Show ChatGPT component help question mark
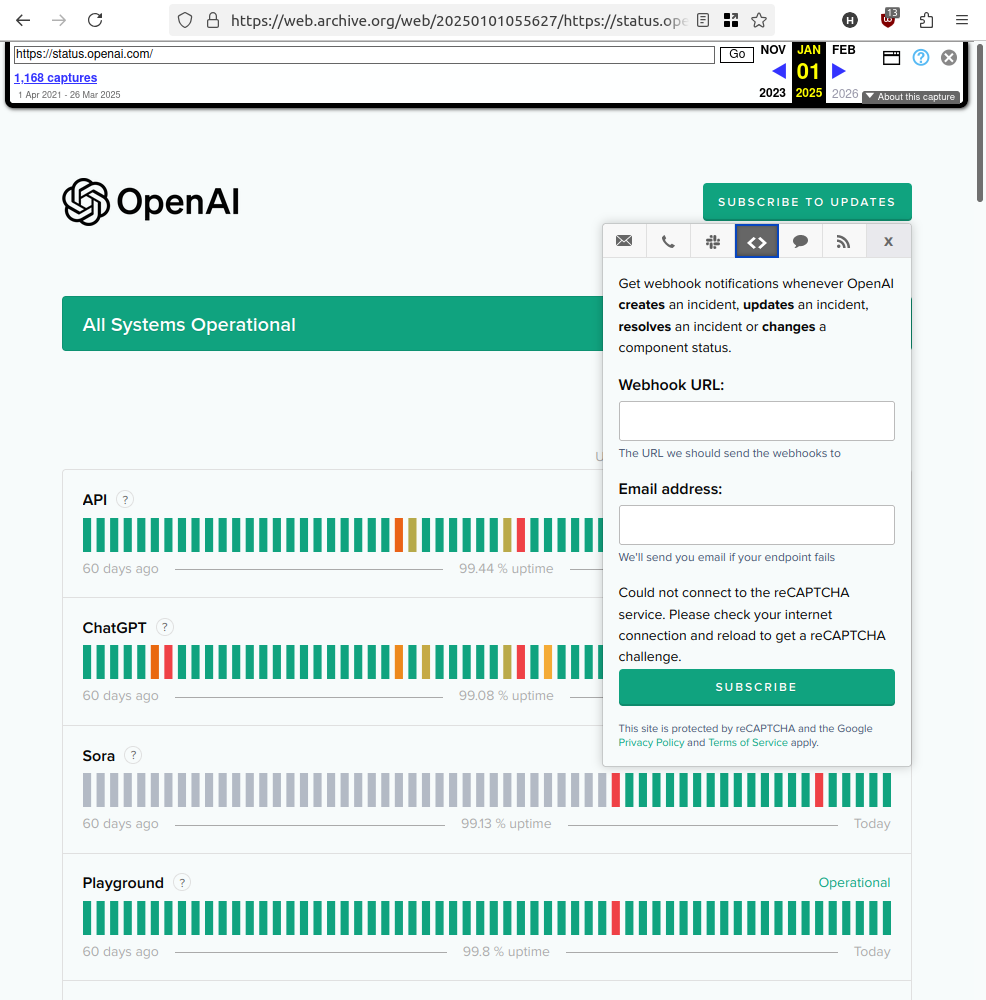Image resolution: width=986 pixels, height=1000 pixels. [165, 627]
